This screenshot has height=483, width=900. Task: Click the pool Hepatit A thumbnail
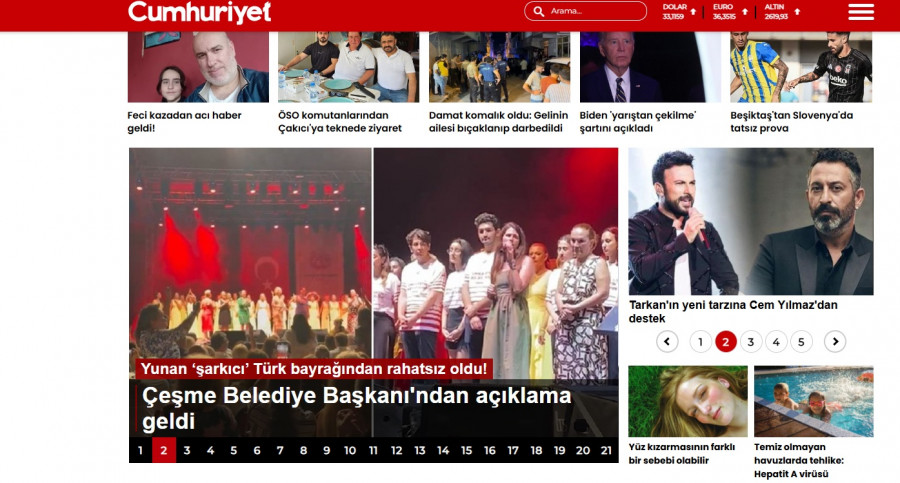coord(814,401)
